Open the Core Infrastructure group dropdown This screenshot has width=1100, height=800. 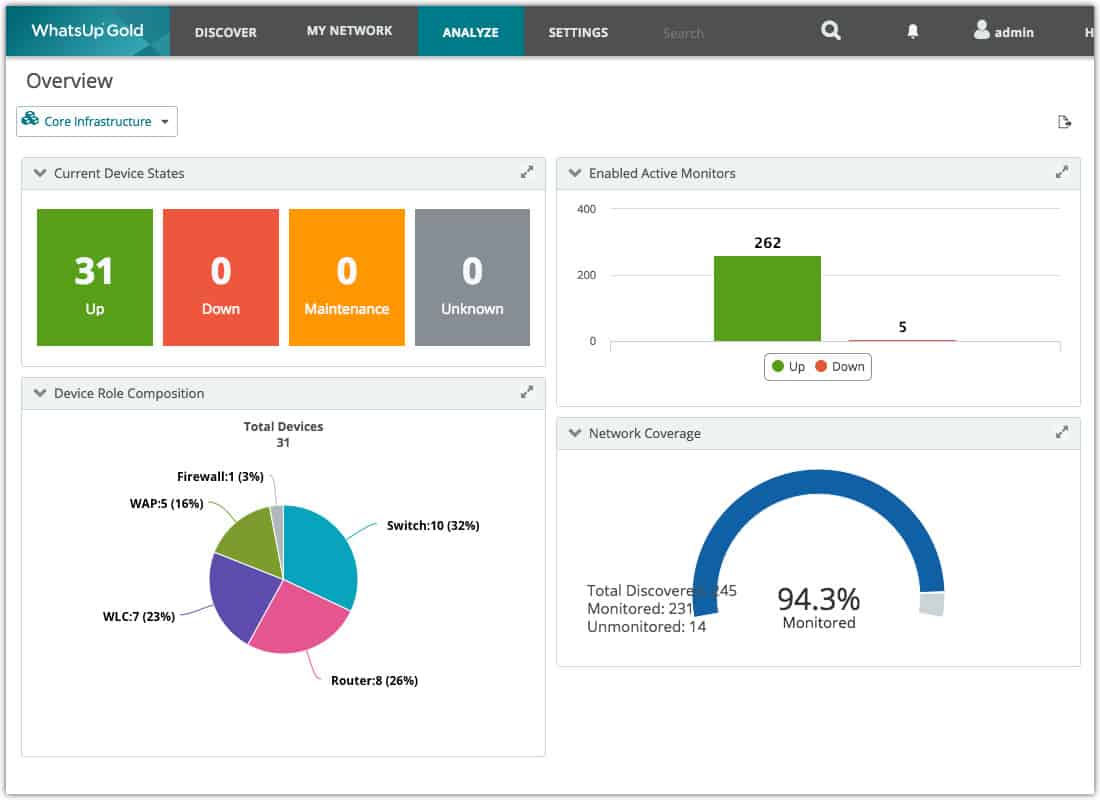[97, 121]
